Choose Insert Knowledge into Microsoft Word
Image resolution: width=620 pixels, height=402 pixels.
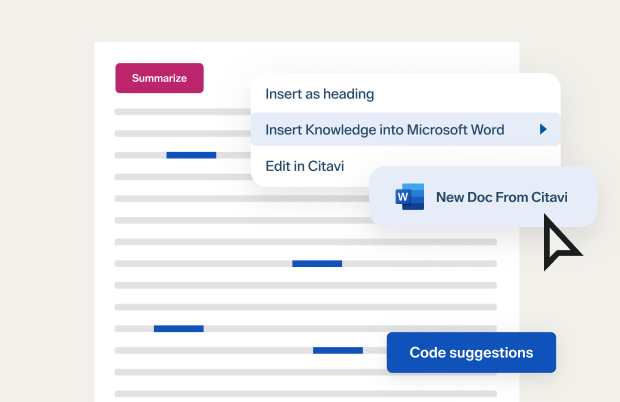click(x=384, y=129)
